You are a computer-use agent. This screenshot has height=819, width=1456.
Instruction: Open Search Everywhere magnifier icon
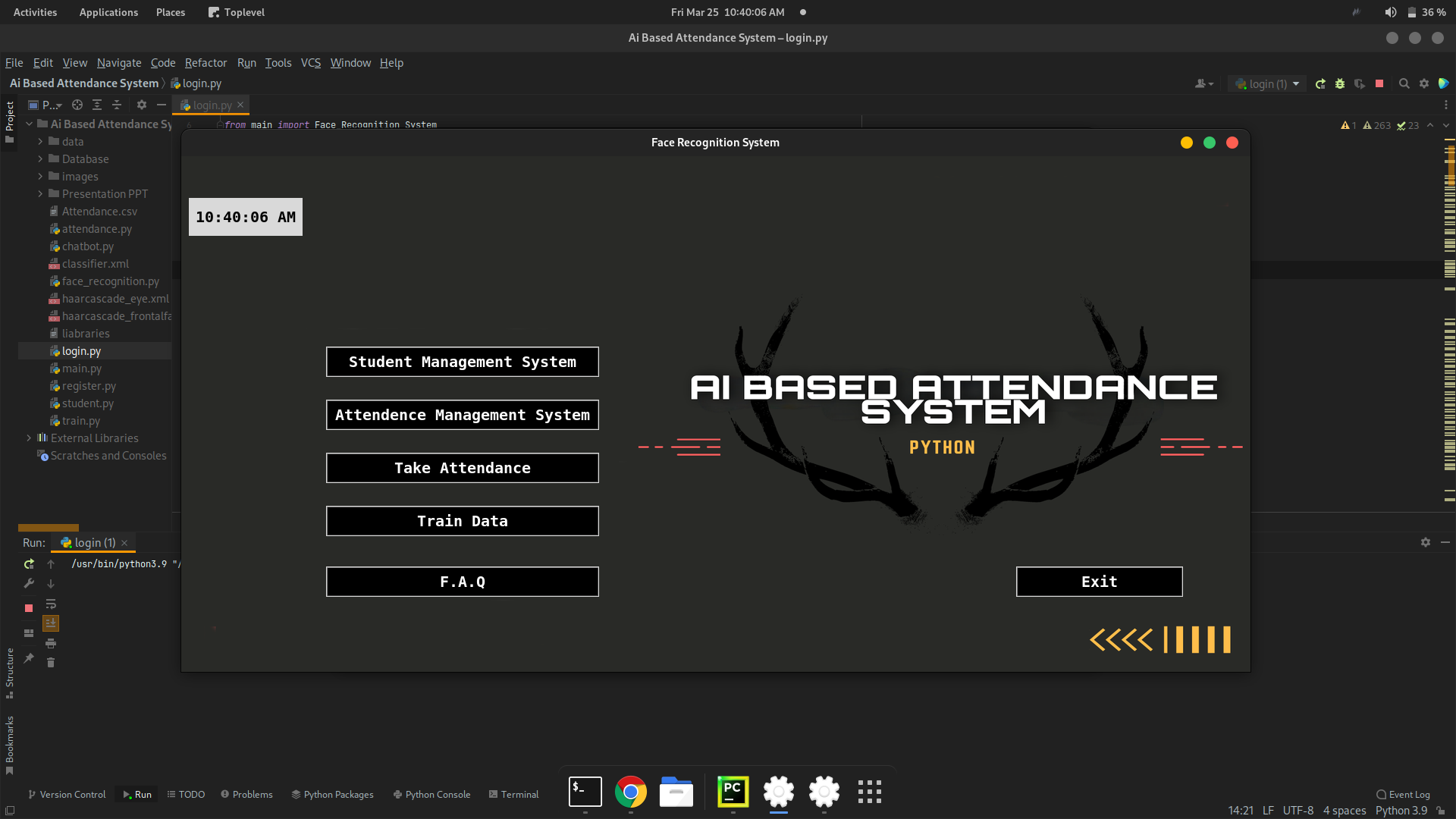[x=1404, y=84]
